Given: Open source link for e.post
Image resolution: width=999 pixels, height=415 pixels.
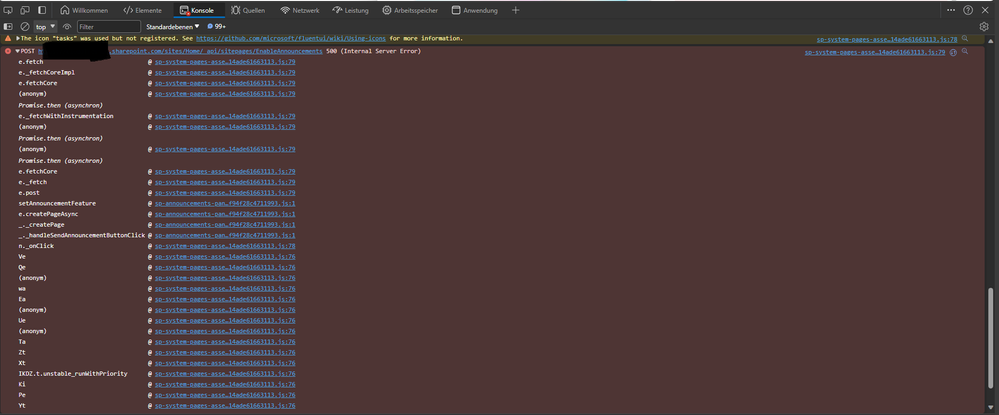Looking at the screenshot, I should coord(225,193).
